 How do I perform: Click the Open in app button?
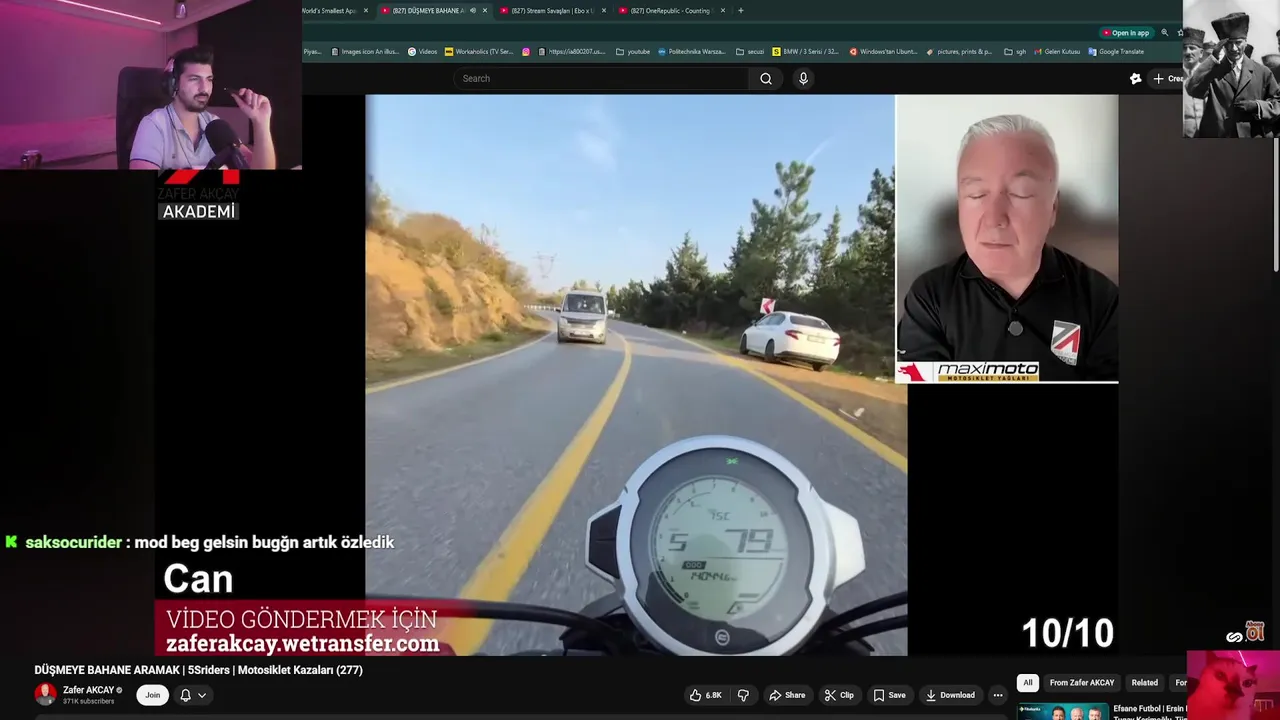tap(1125, 33)
